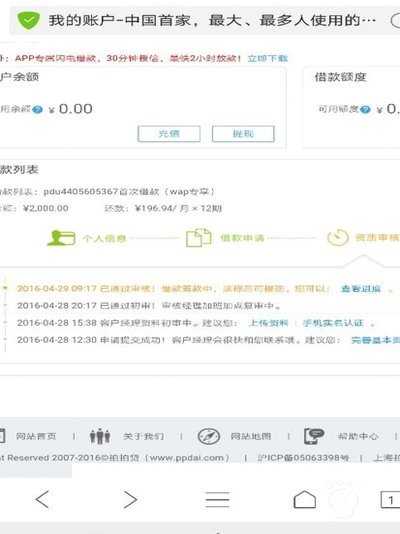Go forward with the browser forward arrow

pos(130,500)
